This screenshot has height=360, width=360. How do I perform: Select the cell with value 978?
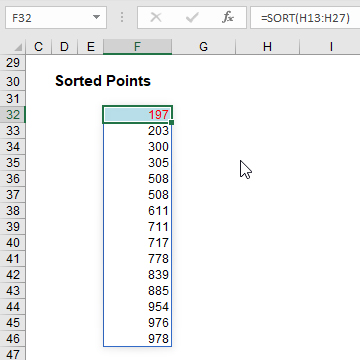(x=137, y=339)
